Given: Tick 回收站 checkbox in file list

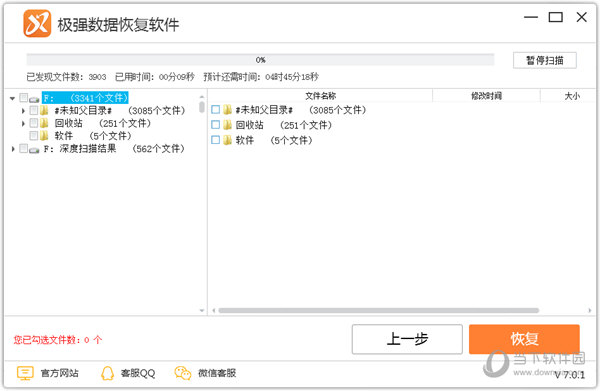Looking at the screenshot, I should pos(215,125).
